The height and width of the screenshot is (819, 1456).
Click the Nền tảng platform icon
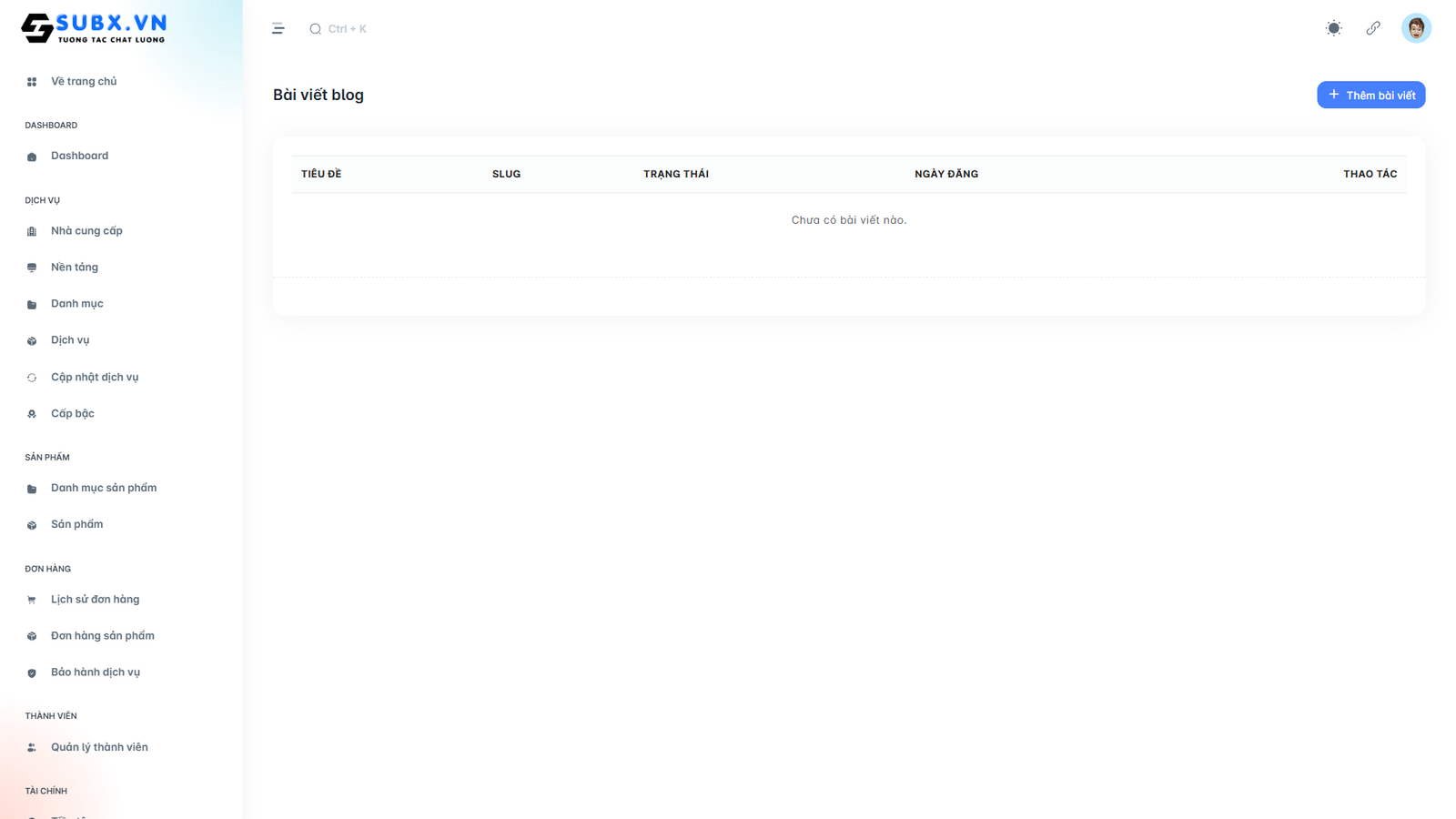coord(32,268)
